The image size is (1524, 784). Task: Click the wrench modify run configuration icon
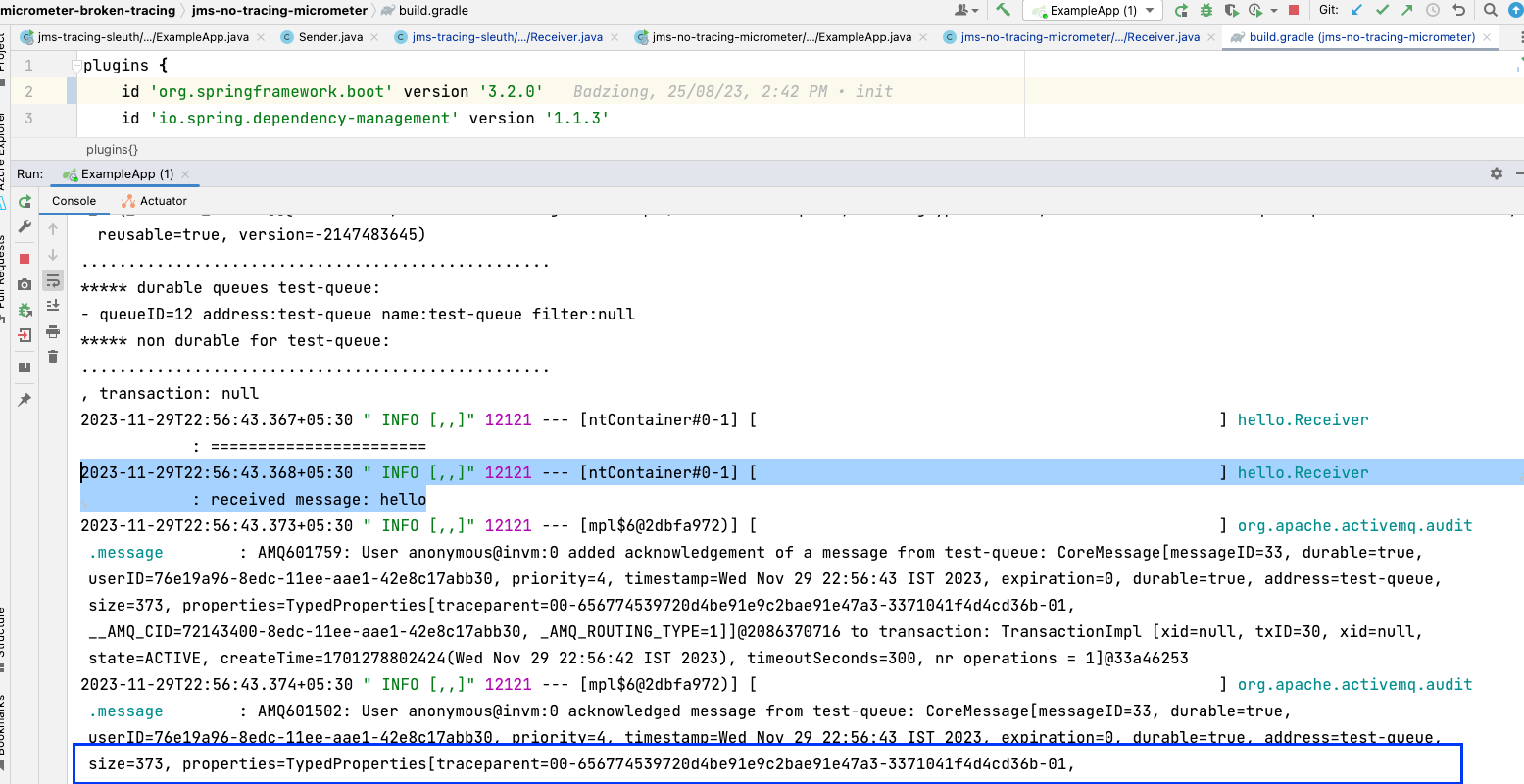25,227
